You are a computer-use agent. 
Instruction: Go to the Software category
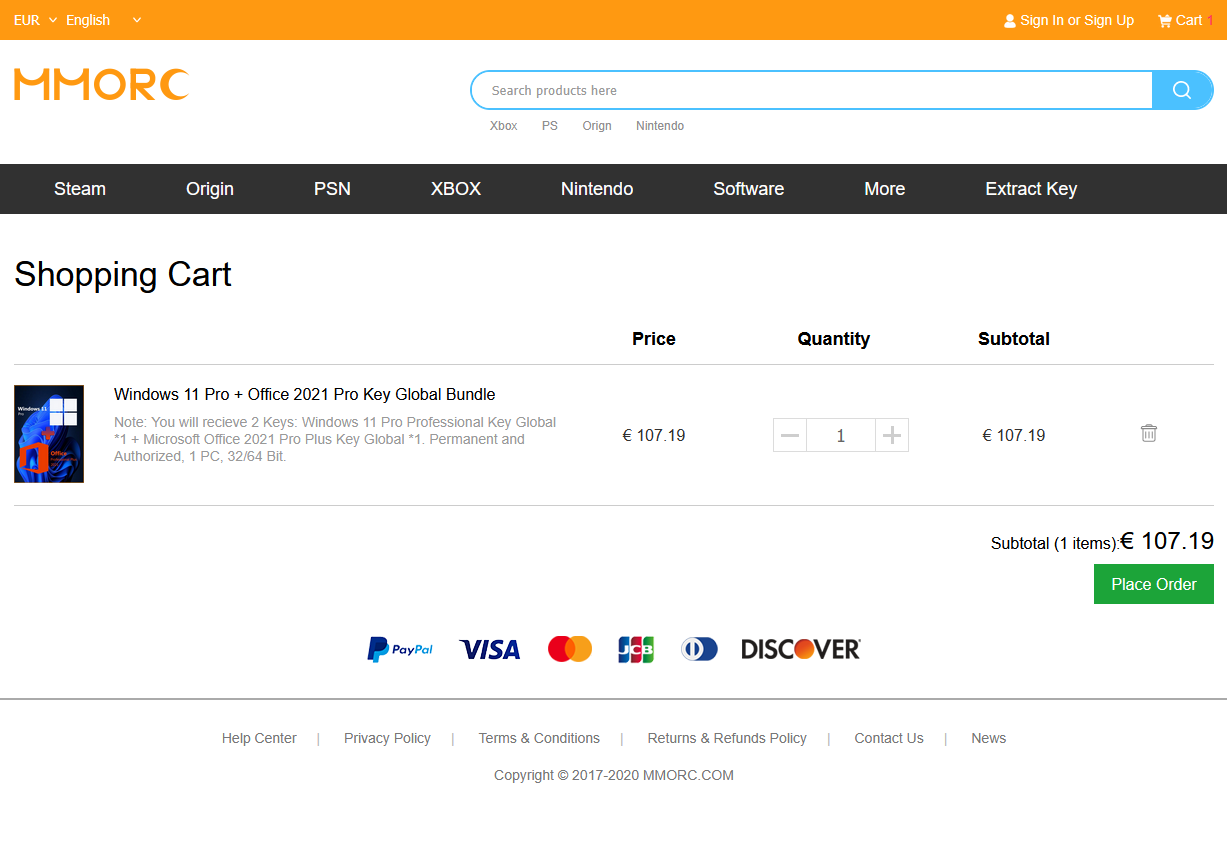[x=748, y=189]
